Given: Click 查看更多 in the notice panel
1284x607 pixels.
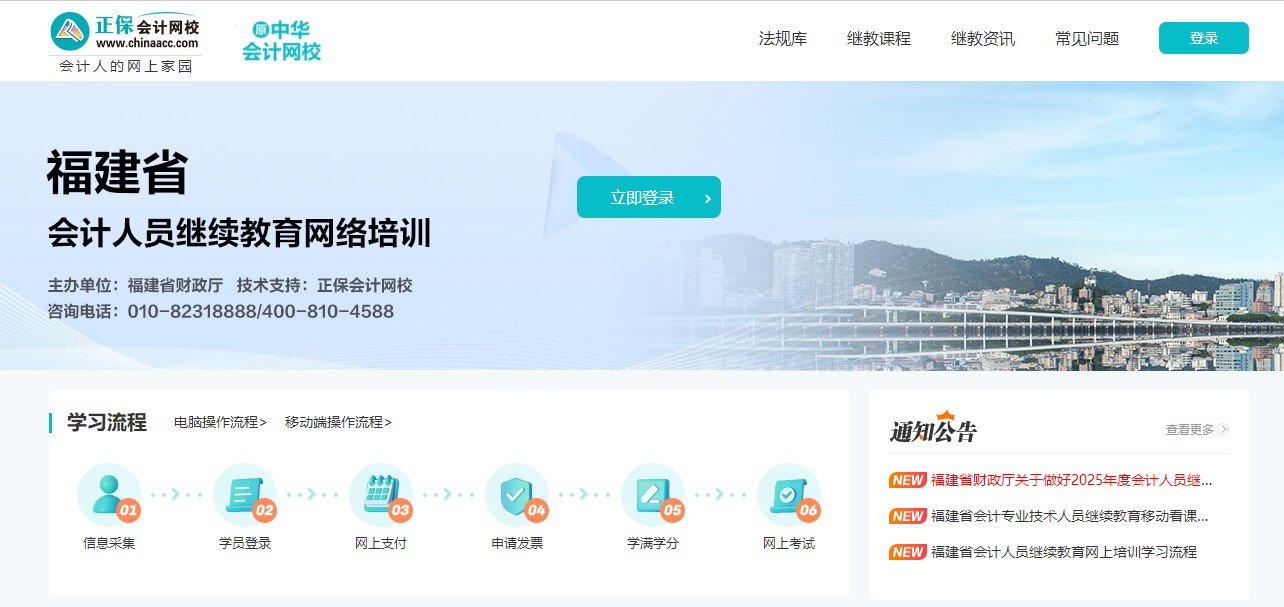Looking at the screenshot, I should [1190, 429].
